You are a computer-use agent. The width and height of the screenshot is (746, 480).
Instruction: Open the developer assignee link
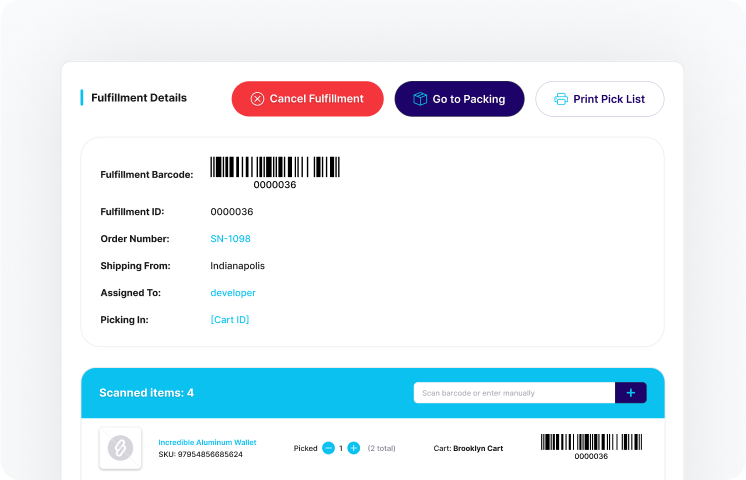pos(233,293)
